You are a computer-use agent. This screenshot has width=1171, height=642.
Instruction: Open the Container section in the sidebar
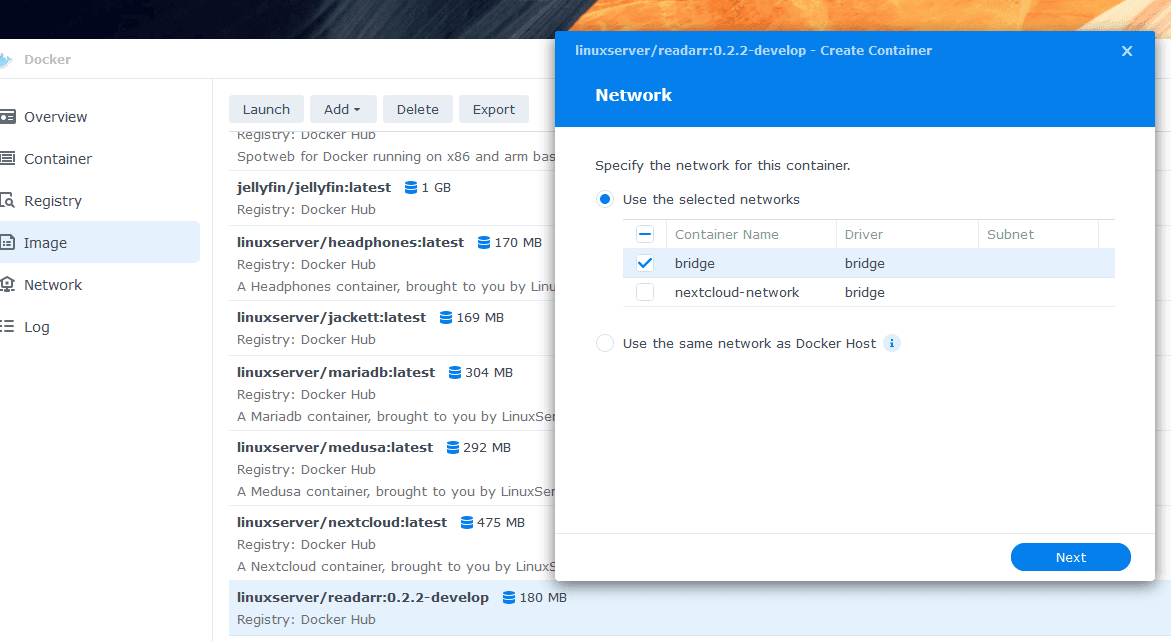[58, 159]
